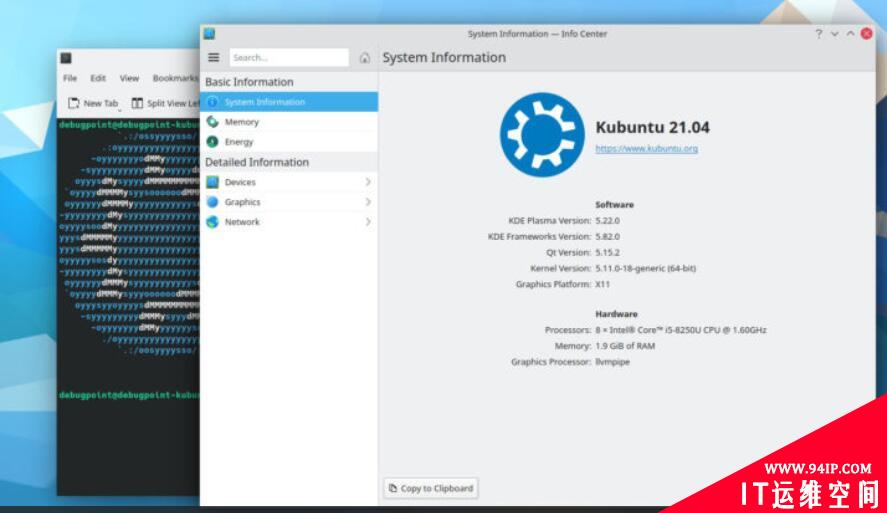The height and width of the screenshot is (513, 887).
Task: Click the Processors value Intel Core i5-8250U
Action: 681,330
